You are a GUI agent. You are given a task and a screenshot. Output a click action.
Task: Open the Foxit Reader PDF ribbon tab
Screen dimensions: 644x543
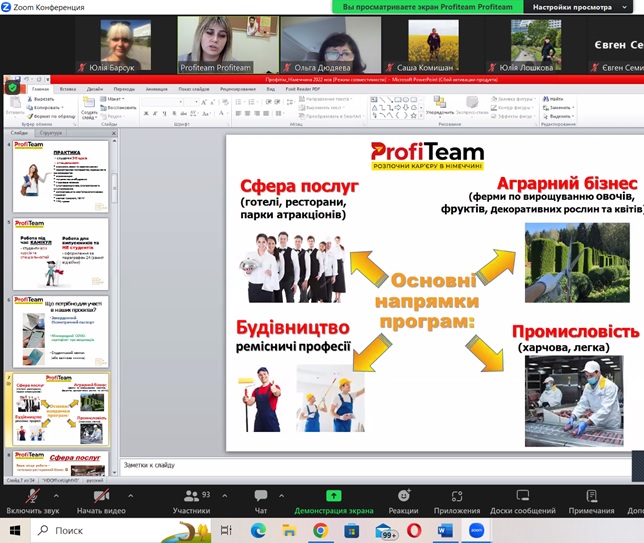[x=303, y=89]
